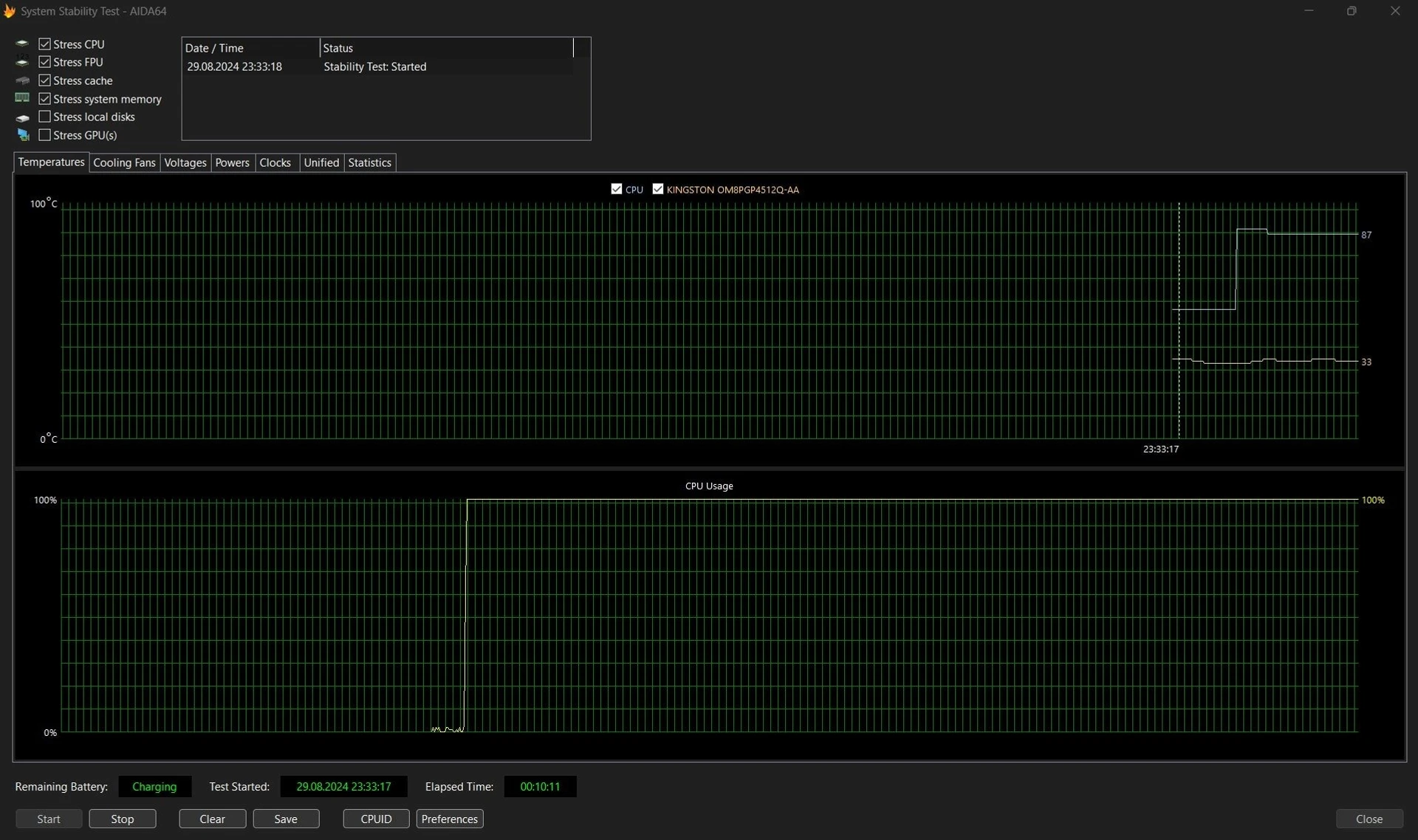Open the CPUID panel
Viewport: 1418px width, 840px height.
(x=376, y=819)
